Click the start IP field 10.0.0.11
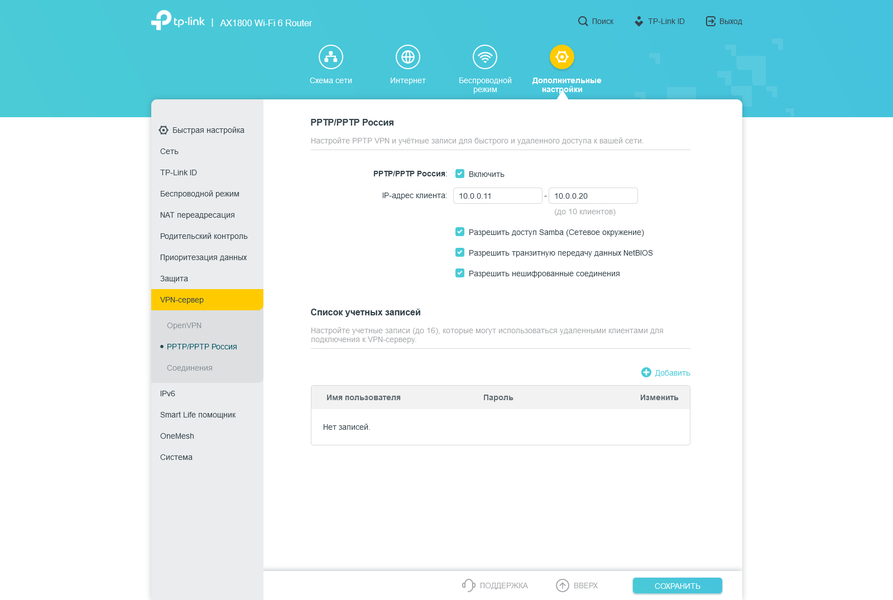The image size is (893, 600). coord(498,195)
